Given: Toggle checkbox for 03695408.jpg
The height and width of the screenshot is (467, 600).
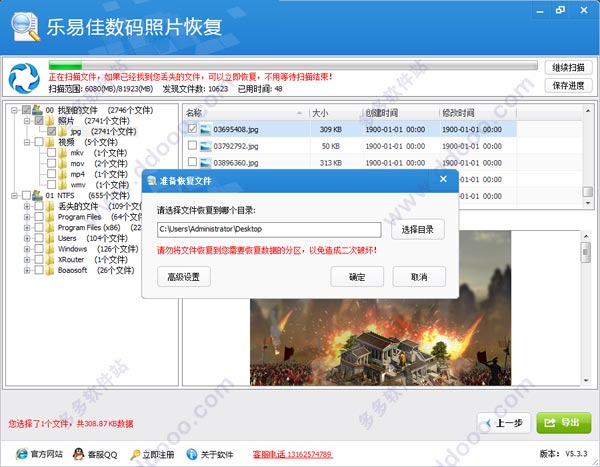Looking at the screenshot, I should pyautogui.click(x=192, y=129).
